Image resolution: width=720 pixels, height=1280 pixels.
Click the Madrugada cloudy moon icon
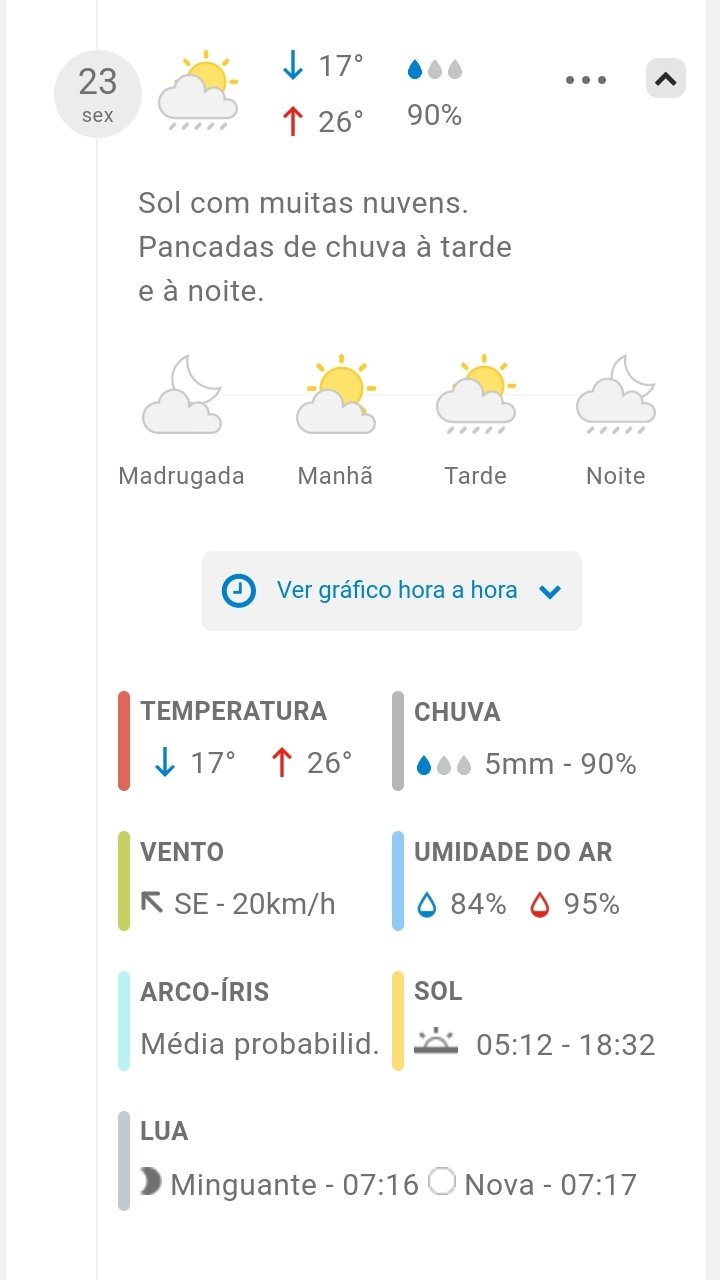(x=181, y=395)
